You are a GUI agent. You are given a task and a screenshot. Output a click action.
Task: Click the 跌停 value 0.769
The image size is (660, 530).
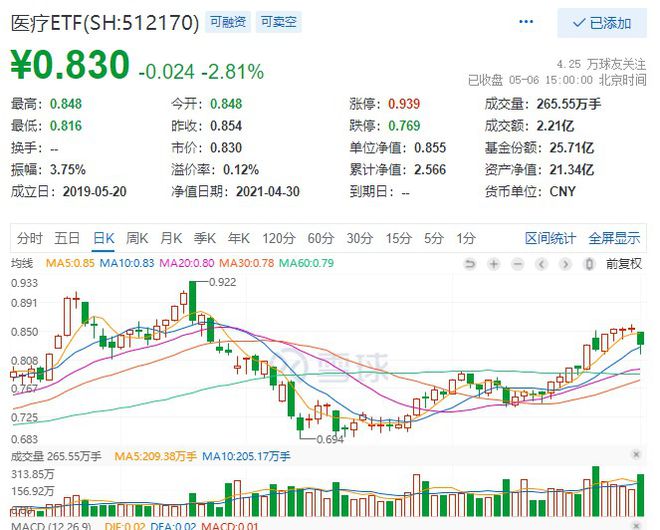[404, 126]
